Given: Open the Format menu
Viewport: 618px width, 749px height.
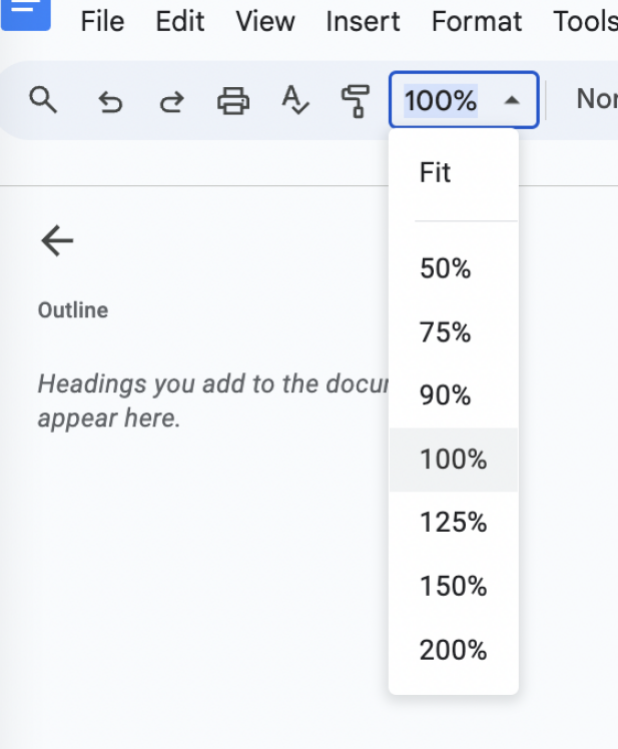Looking at the screenshot, I should [477, 21].
